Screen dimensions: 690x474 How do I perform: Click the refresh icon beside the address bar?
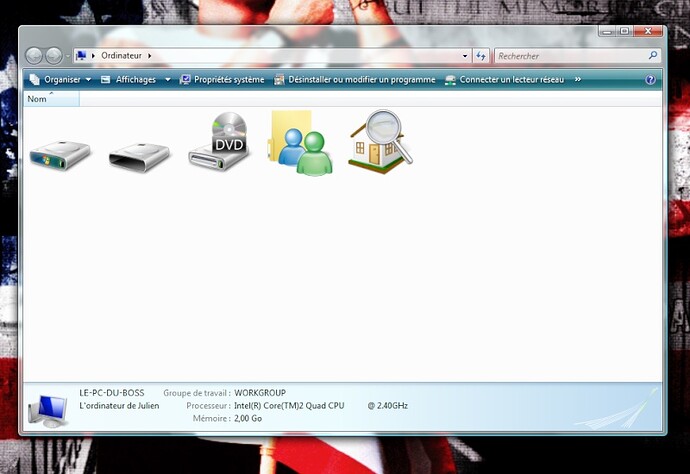tap(481, 56)
